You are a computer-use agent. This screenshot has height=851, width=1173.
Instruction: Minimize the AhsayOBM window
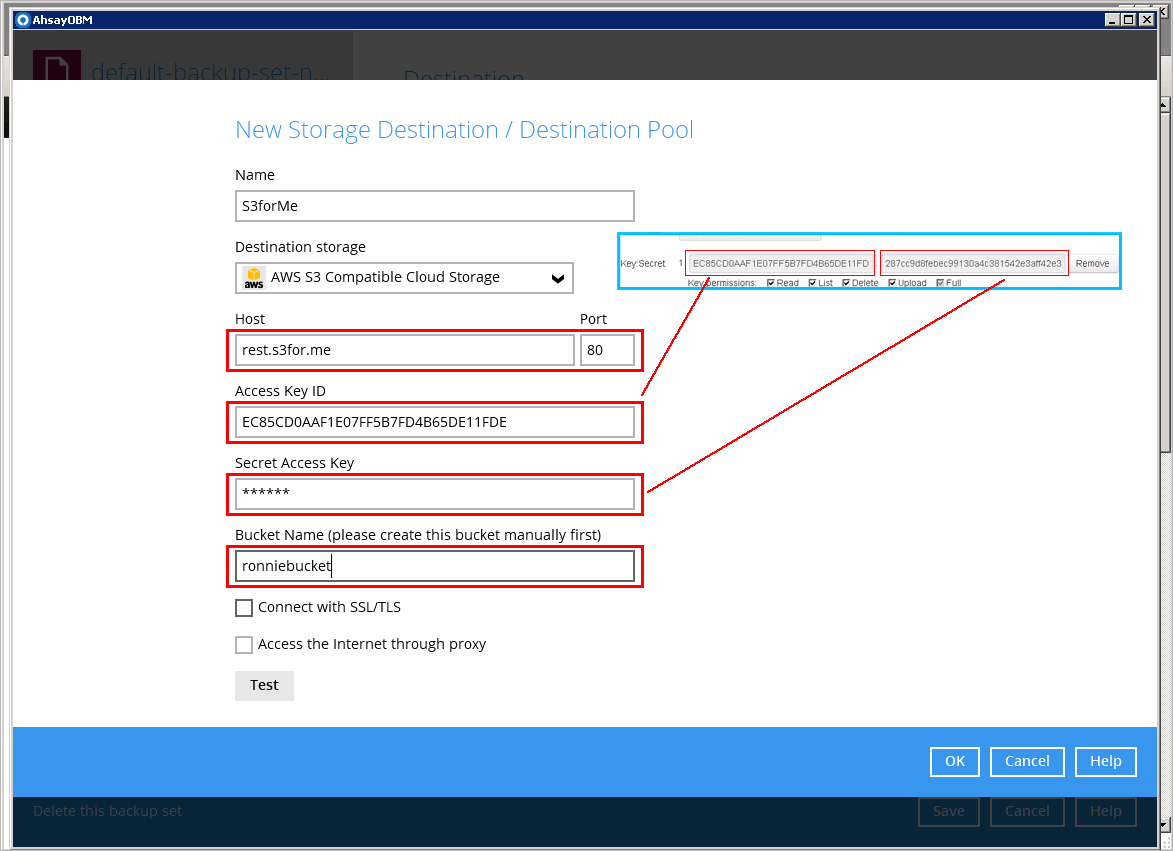1112,20
